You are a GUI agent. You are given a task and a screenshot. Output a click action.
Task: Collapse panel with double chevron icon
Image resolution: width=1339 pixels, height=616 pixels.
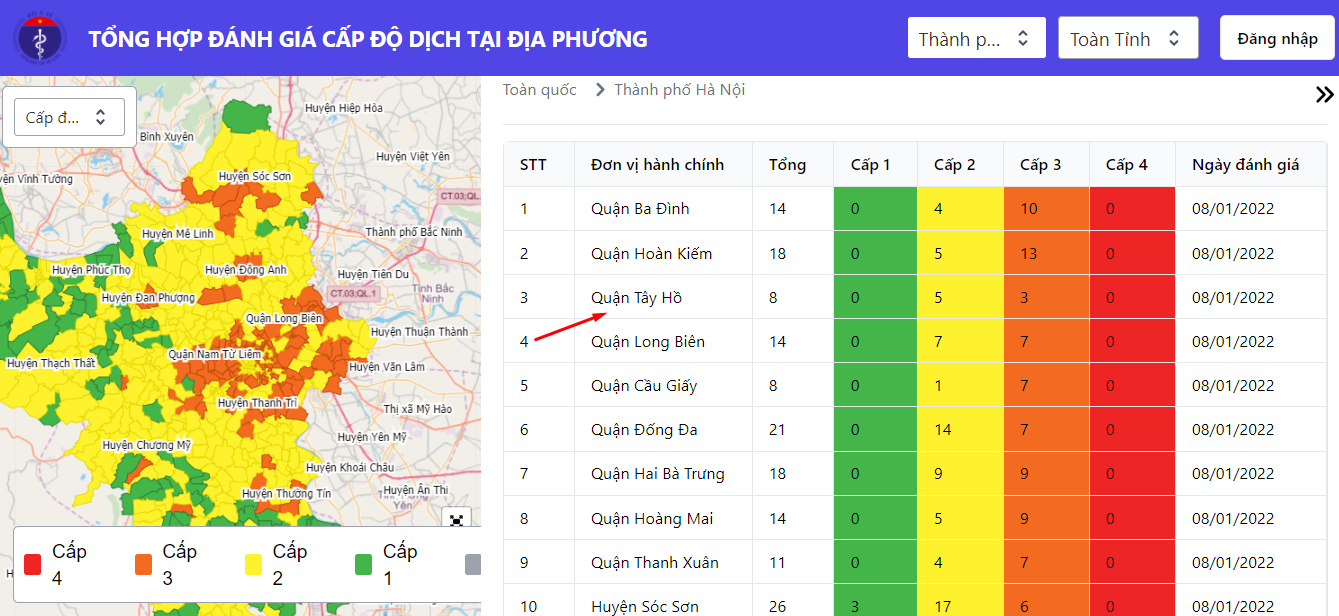pos(1324,95)
